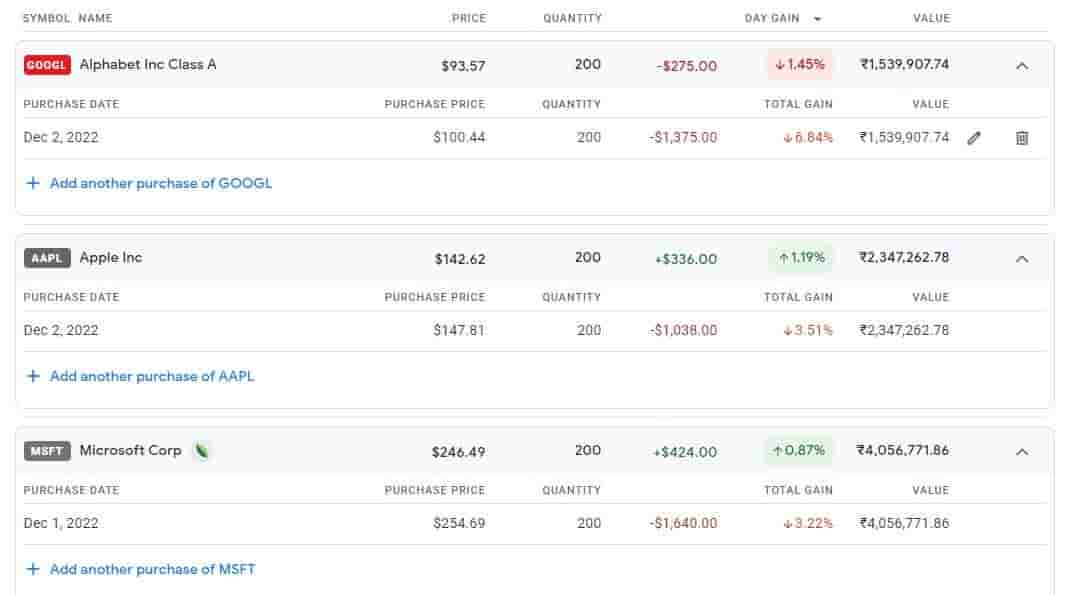Viewport: 1072px width, 595px height.
Task: Collapse the Alphabet Inc Class A row
Action: [x=1022, y=66]
